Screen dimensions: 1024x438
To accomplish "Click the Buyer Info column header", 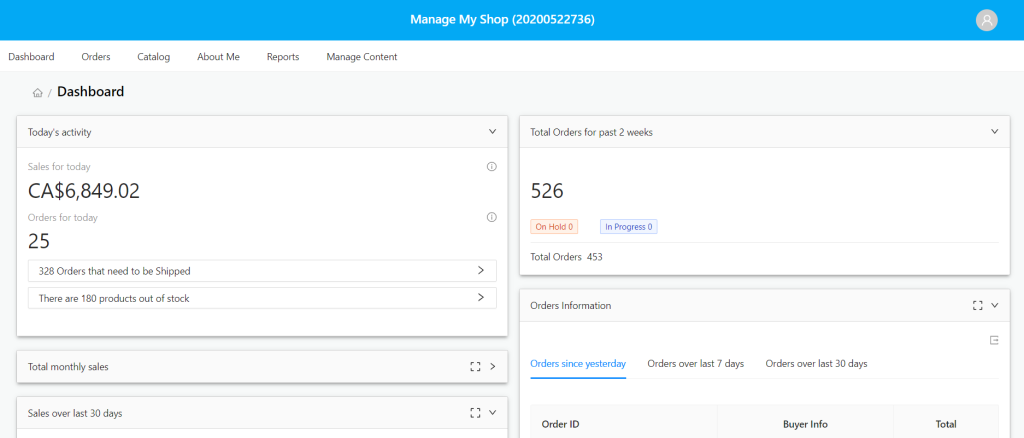I will pos(805,424).
